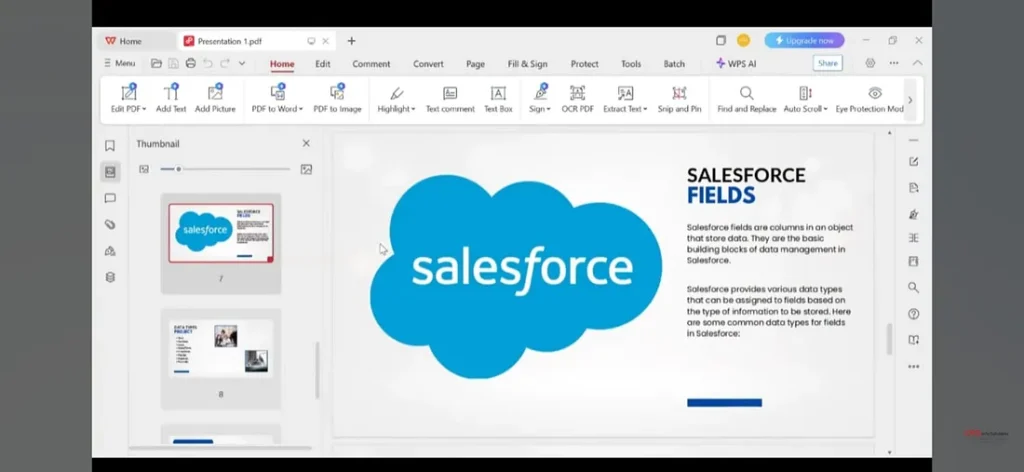
Task: Switch to the Comment tab
Action: click(371, 64)
